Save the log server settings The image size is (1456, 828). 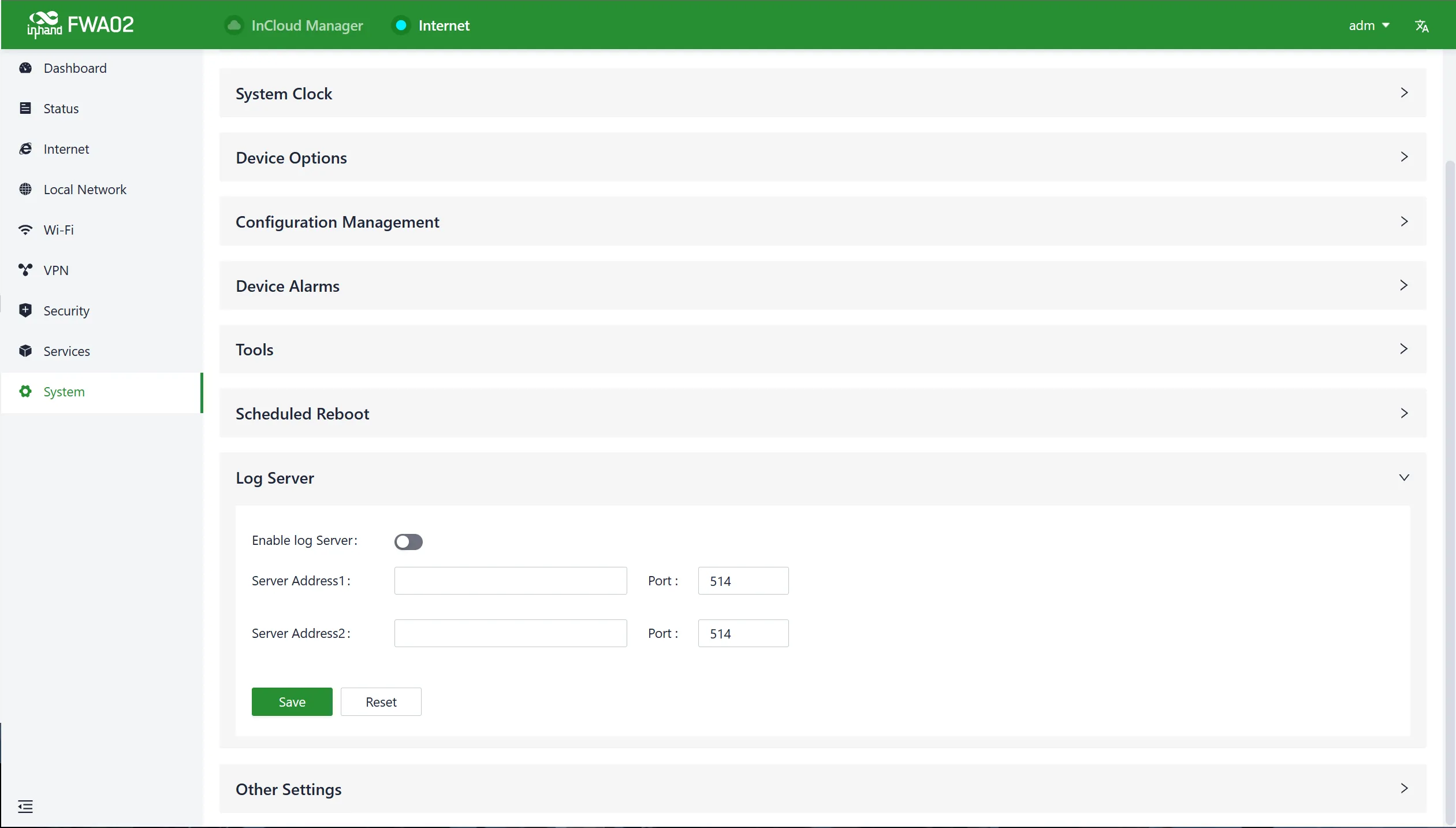pyautogui.click(x=292, y=701)
